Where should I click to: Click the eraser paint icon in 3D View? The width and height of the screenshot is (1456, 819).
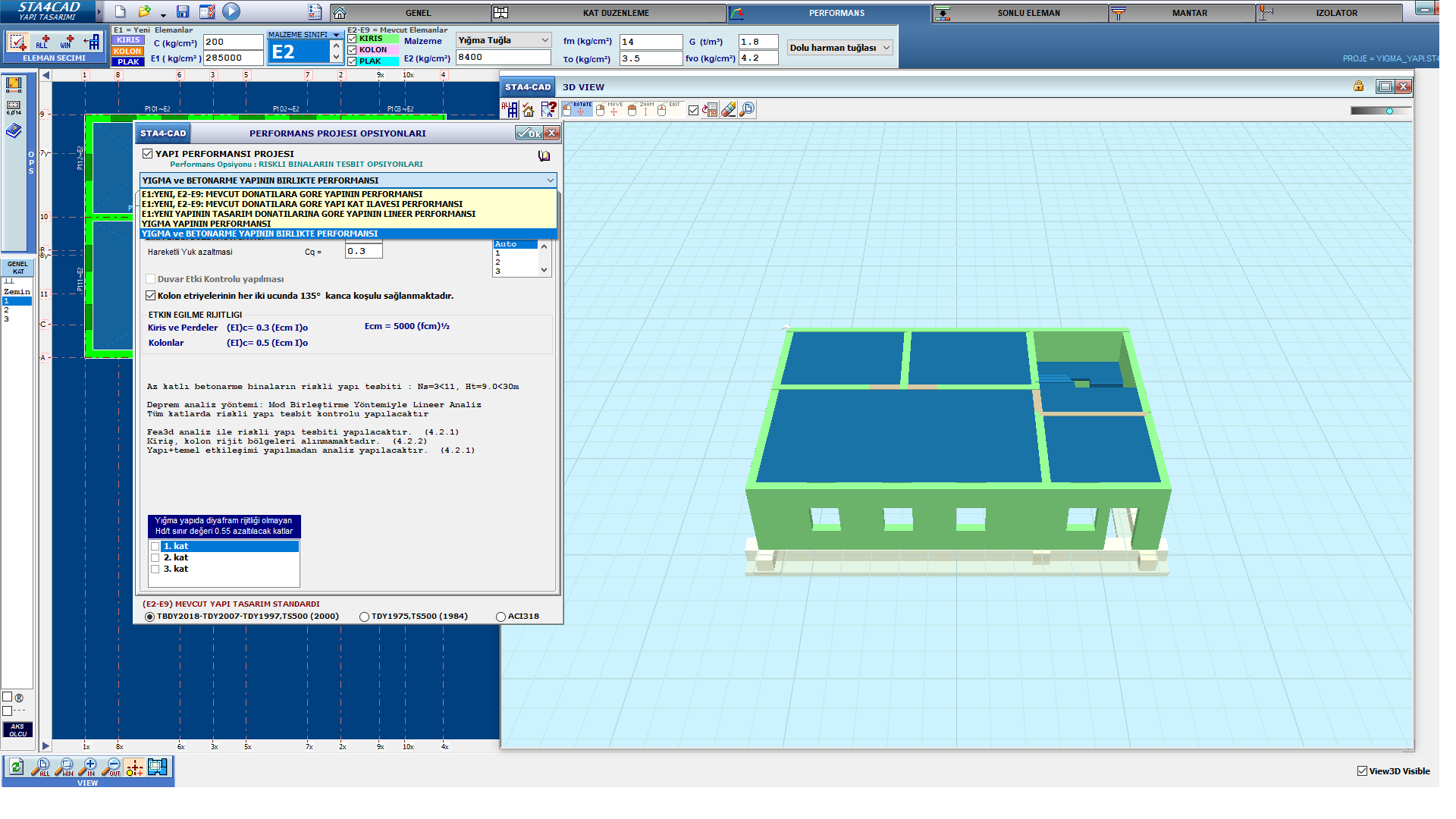pyautogui.click(x=728, y=110)
